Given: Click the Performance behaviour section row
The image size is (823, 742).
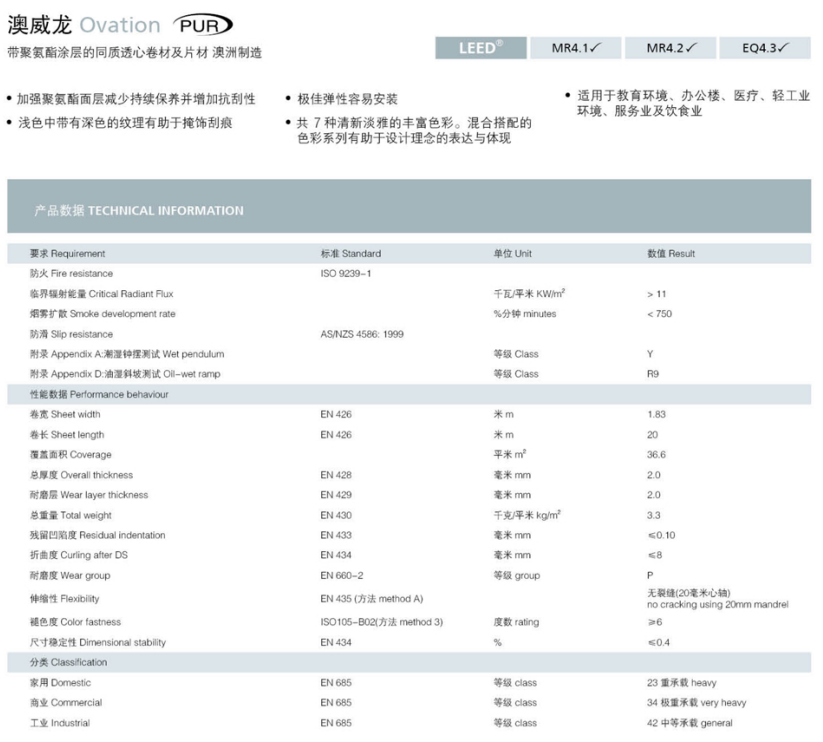Looking at the screenshot, I should [x=99, y=394].
